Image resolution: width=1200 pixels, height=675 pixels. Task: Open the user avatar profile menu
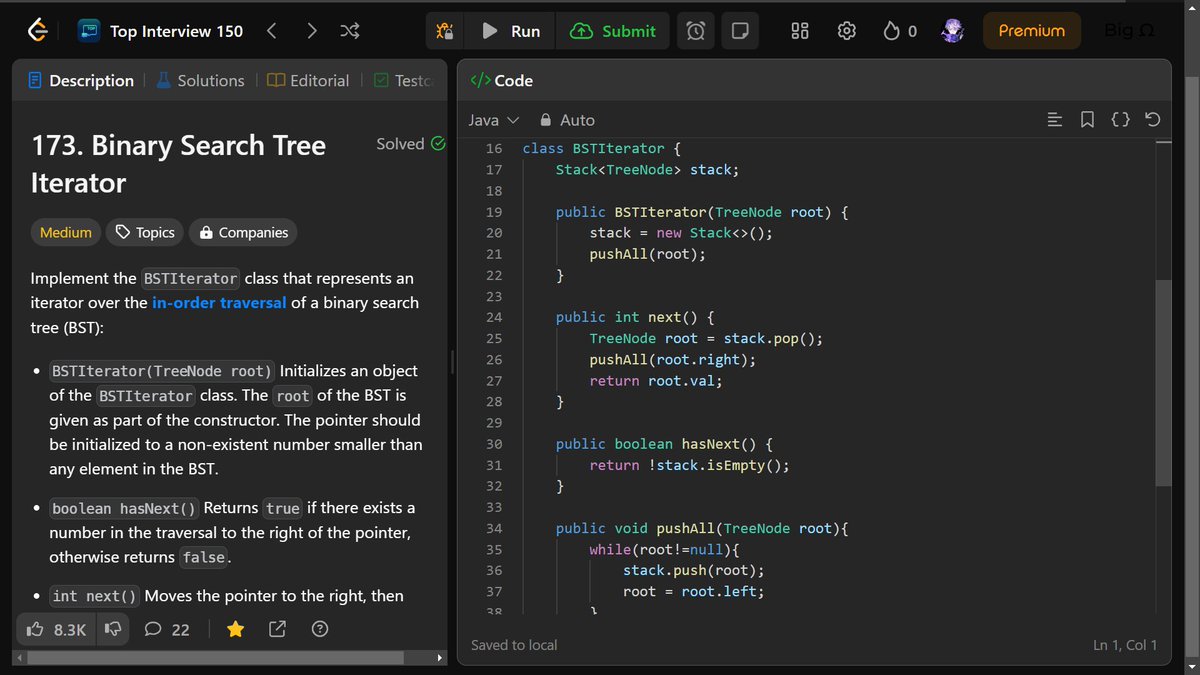point(953,31)
